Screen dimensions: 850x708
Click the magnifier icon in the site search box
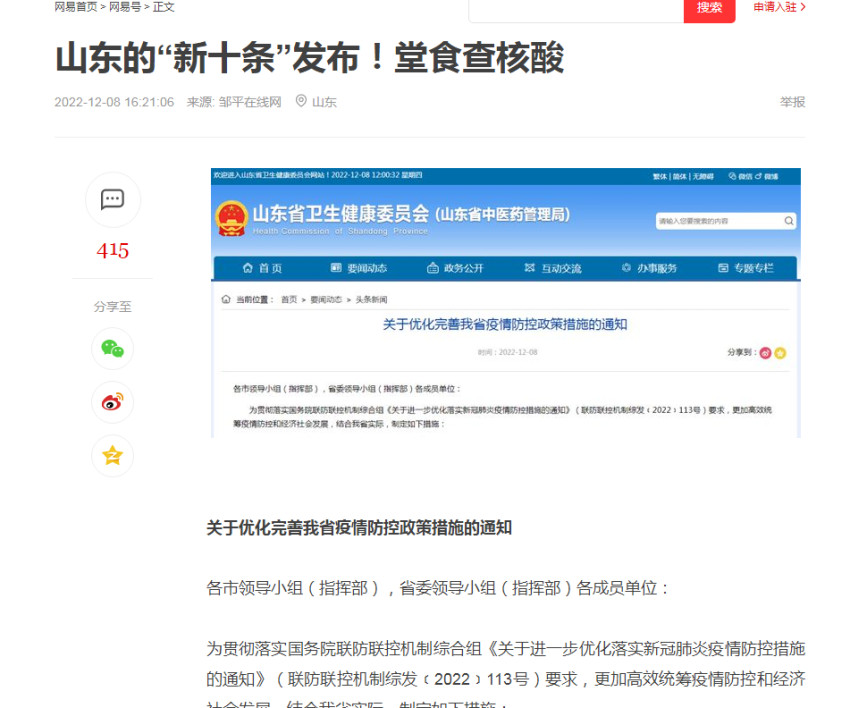pyautogui.click(x=789, y=220)
